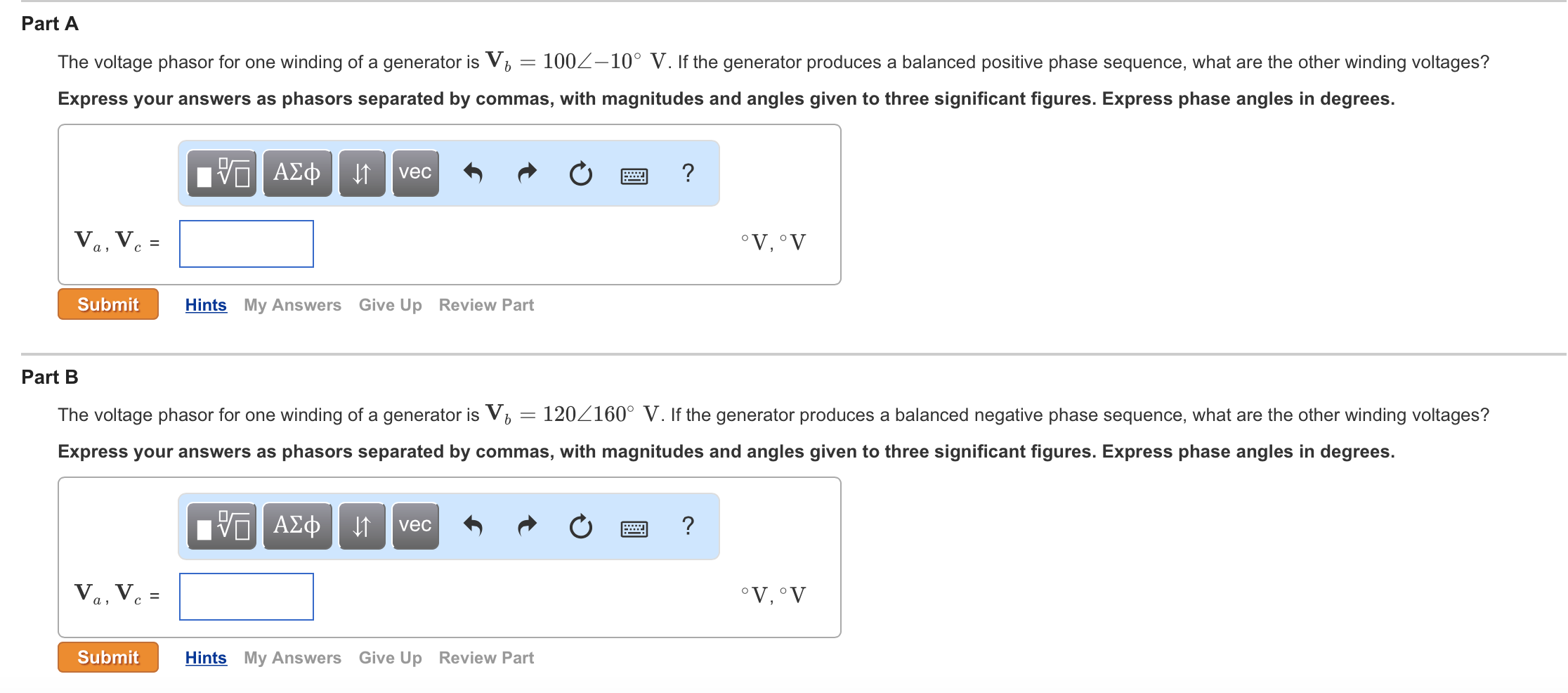Redo an edit in Part A

pos(526,173)
